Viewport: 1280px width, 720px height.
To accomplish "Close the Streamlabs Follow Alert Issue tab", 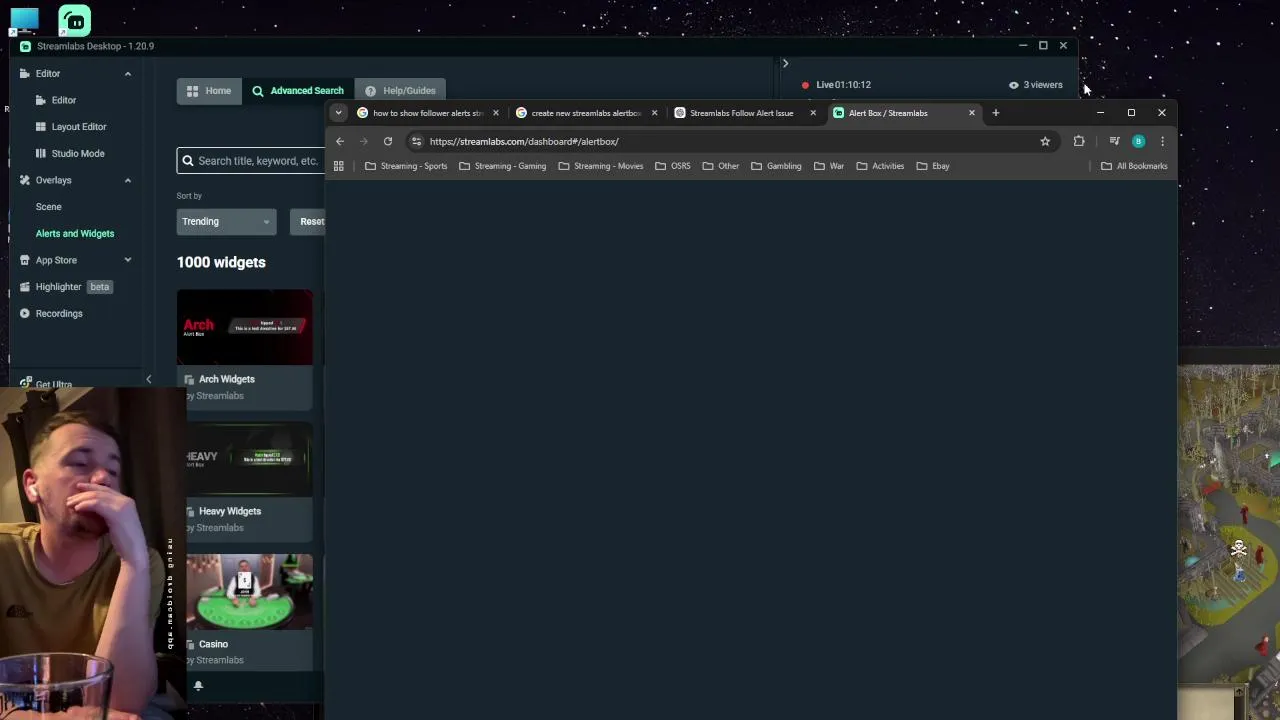I will pyautogui.click(x=812, y=113).
